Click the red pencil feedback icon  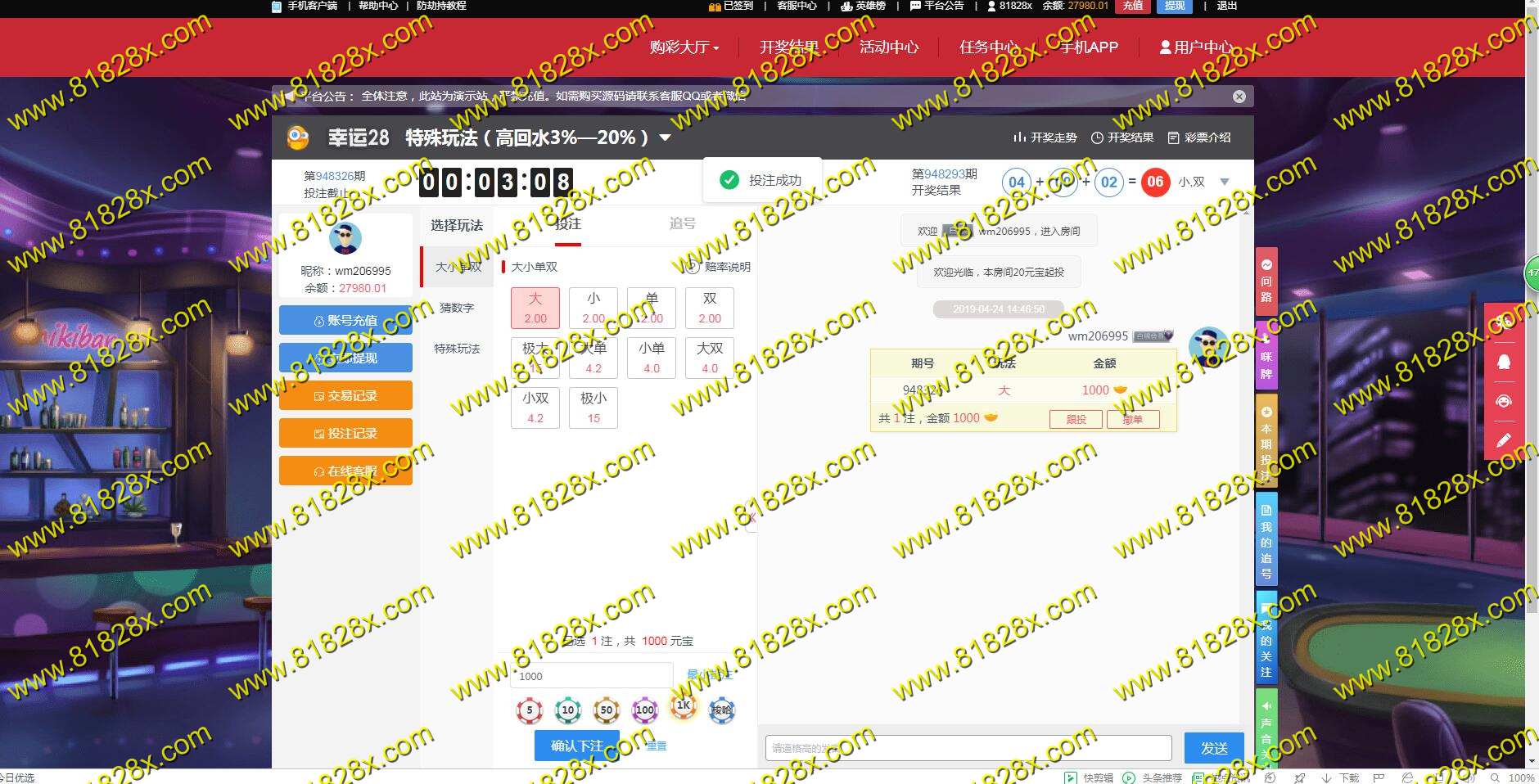click(x=1504, y=440)
